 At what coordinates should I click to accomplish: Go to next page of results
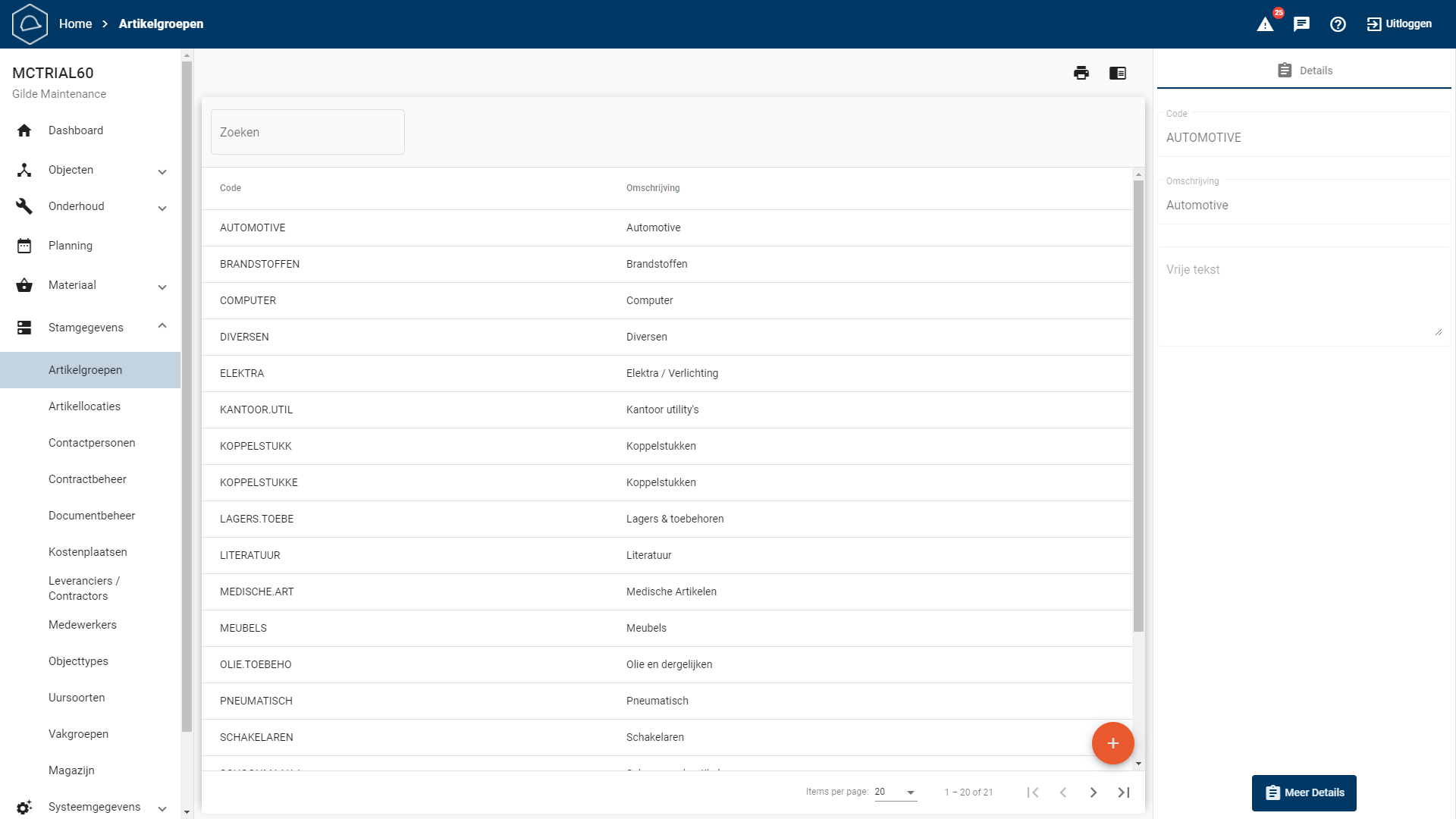[1094, 792]
